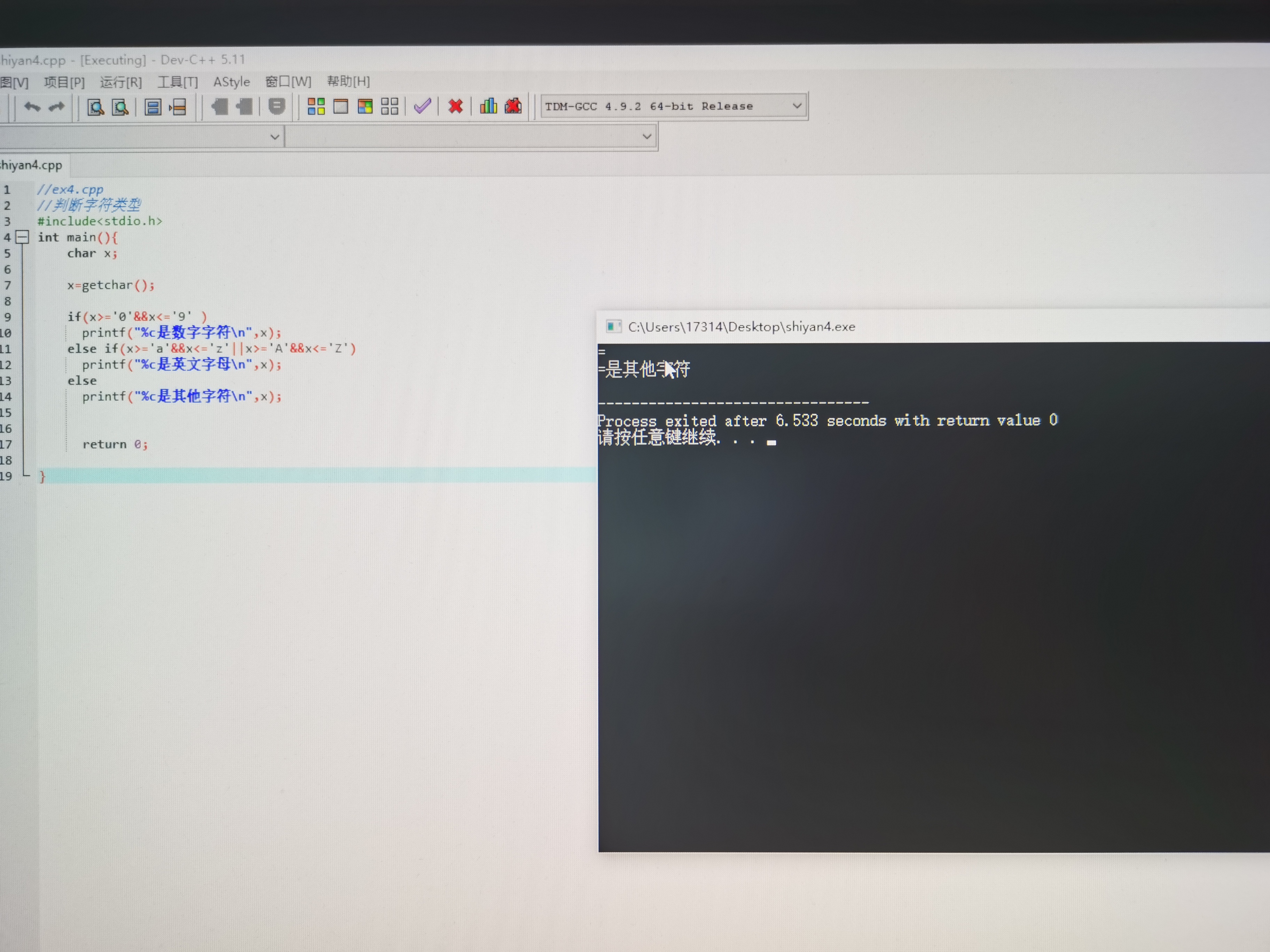Click the Compile (four colored squares) icon
Viewport: 1270px width, 952px height.
point(316,106)
